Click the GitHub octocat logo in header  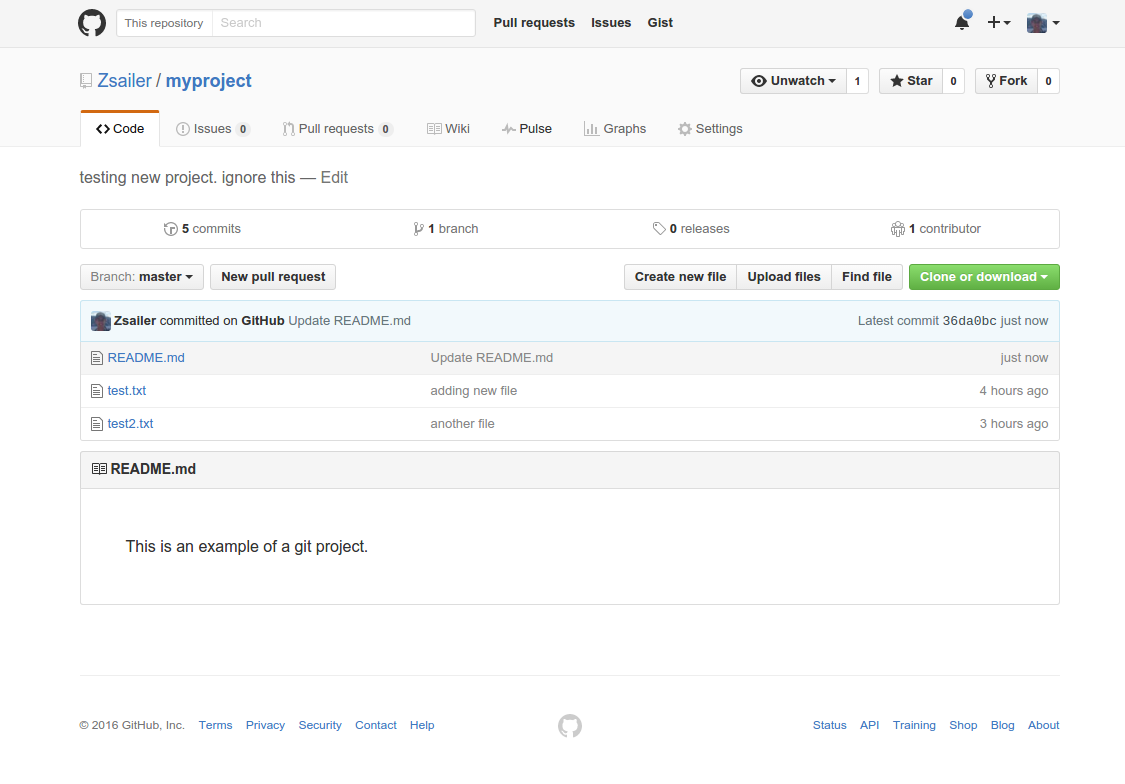pyautogui.click(x=92, y=23)
